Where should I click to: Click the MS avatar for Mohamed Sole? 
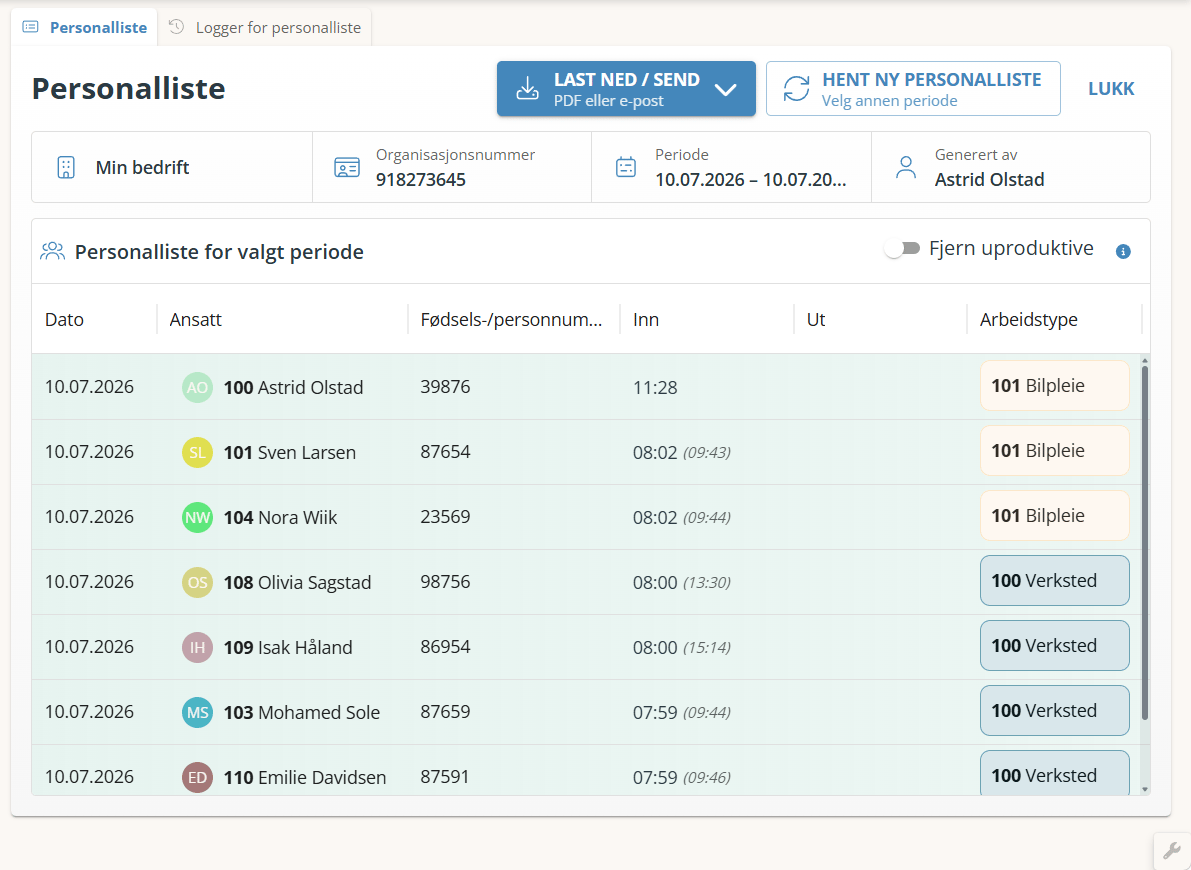point(197,713)
